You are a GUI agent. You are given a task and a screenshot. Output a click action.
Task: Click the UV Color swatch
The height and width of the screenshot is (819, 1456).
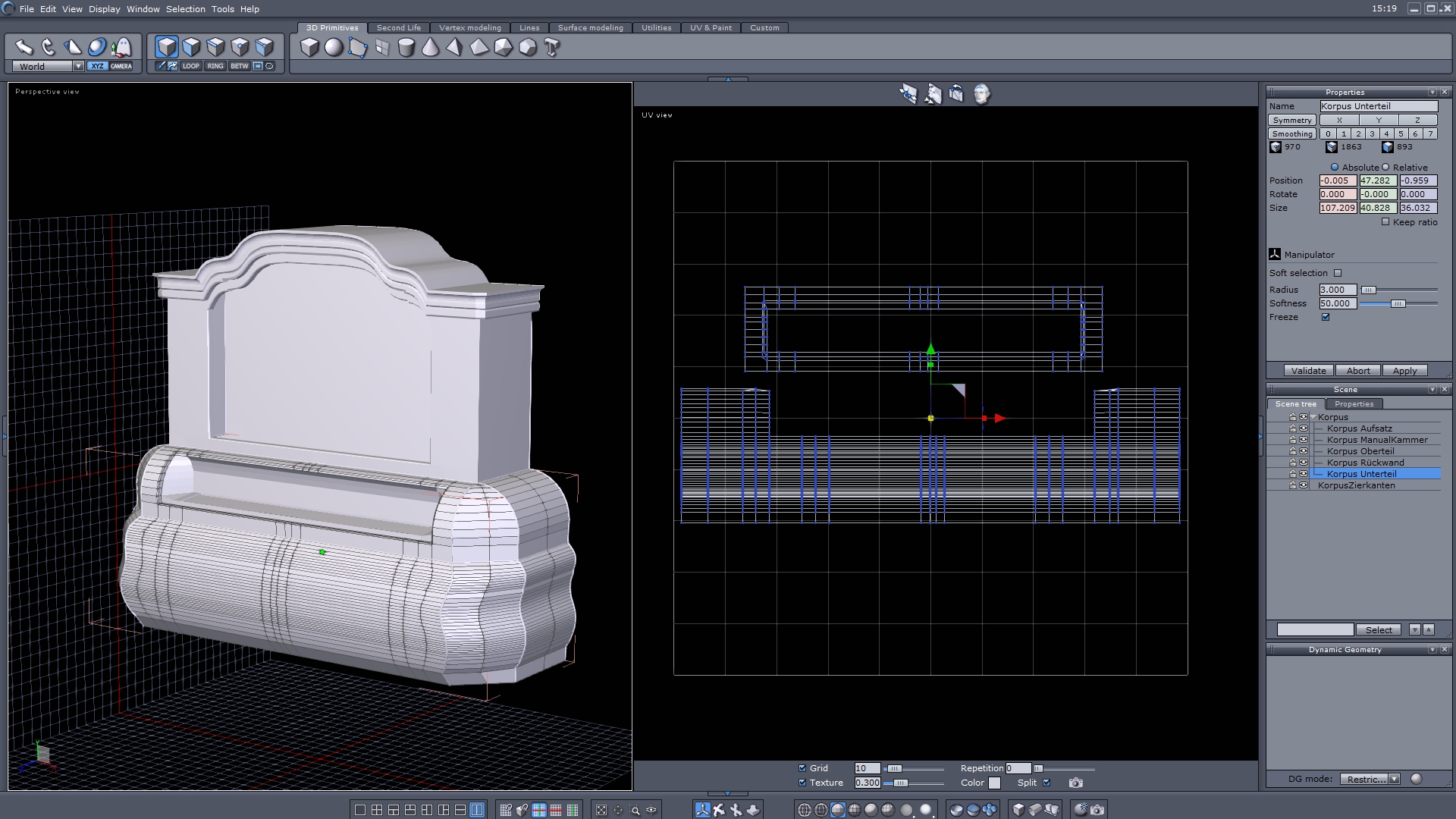994,783
